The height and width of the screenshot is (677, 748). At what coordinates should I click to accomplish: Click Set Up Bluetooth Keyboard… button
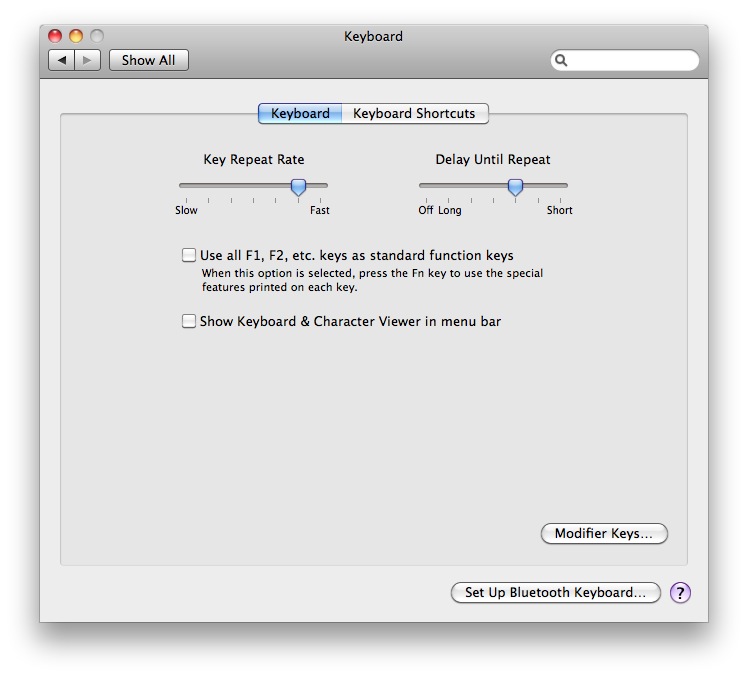pos(556,592)
